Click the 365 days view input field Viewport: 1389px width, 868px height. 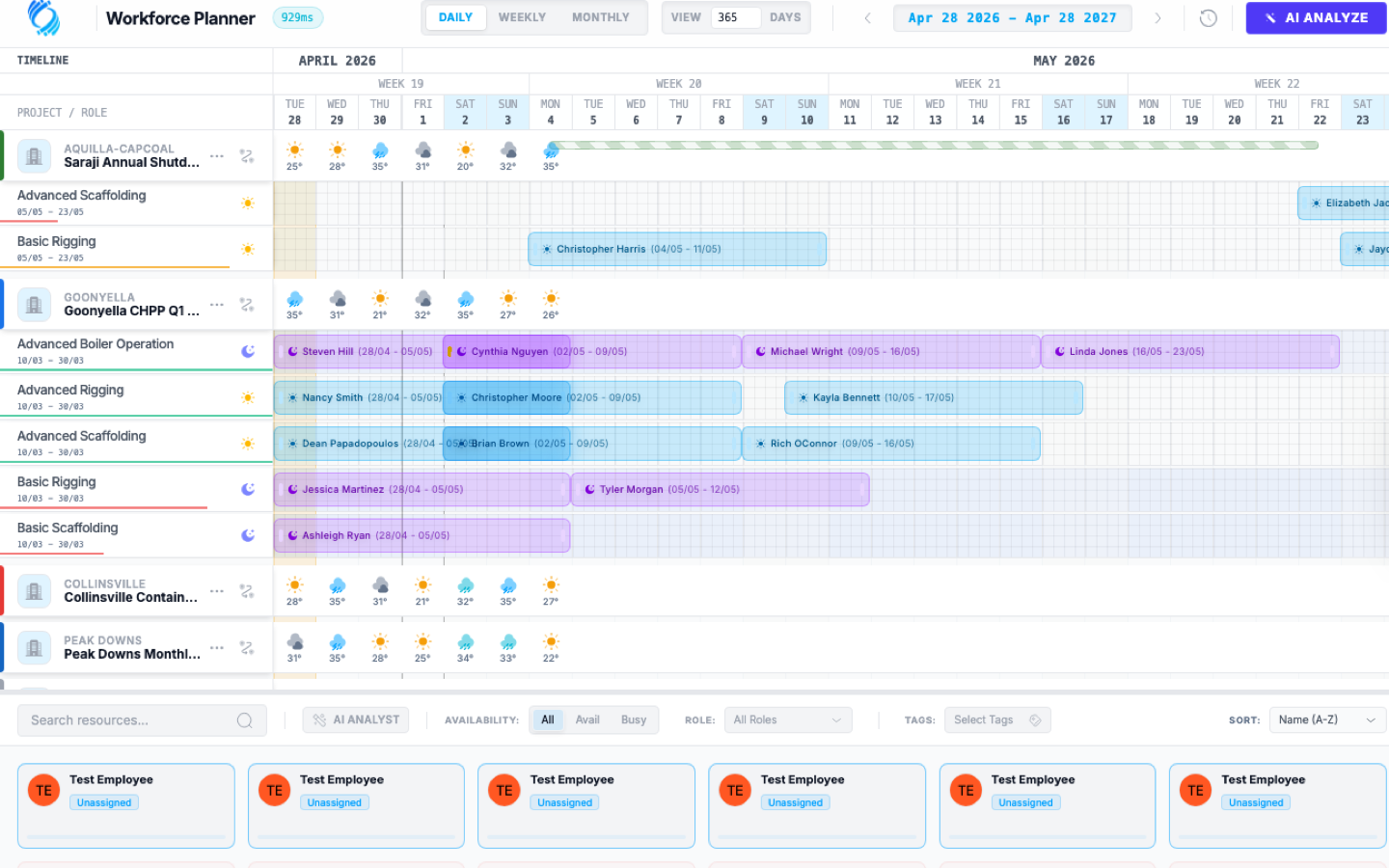738,16
